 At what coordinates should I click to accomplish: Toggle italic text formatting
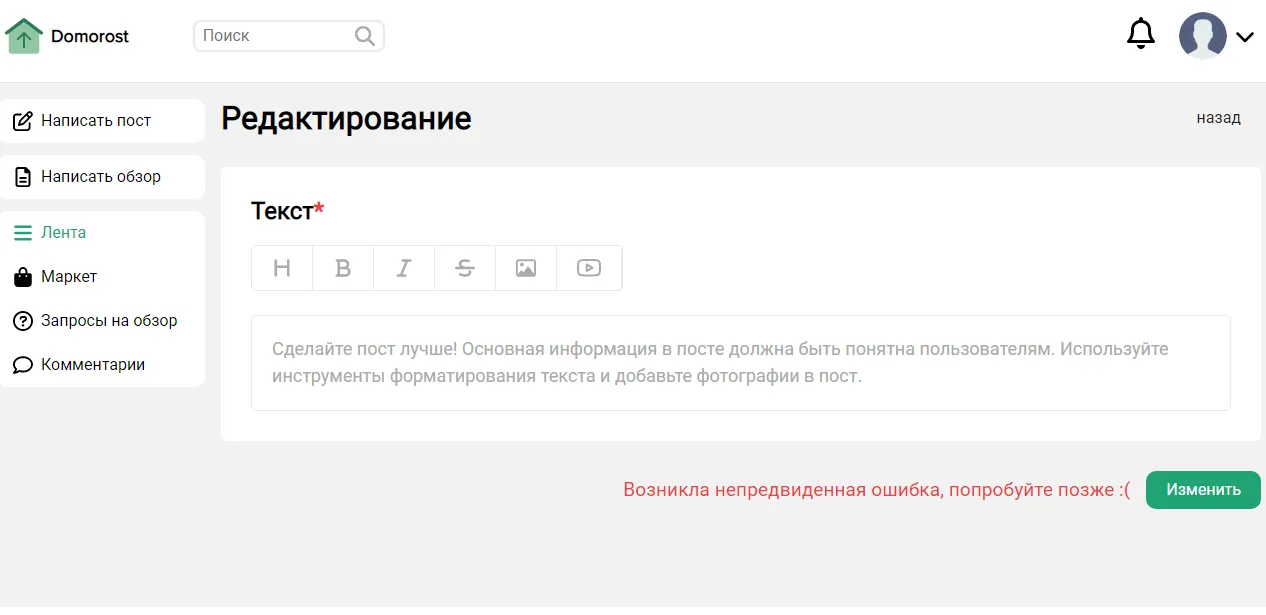[404, 268]
